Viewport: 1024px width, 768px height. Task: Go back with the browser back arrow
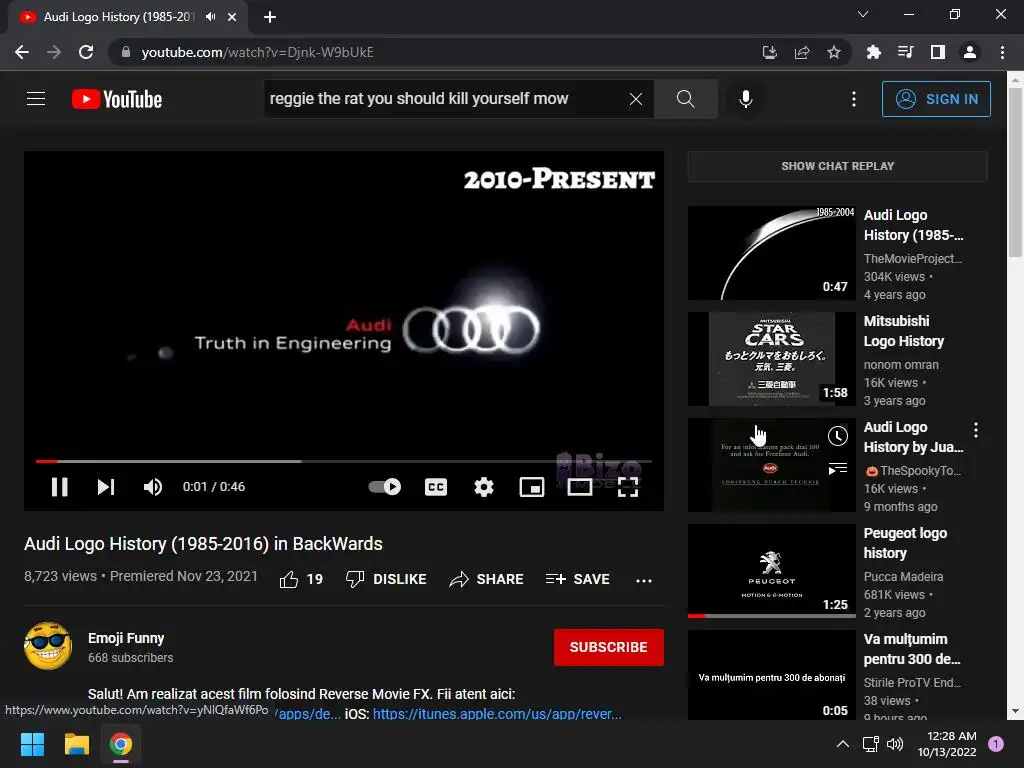tap(22, 52)
